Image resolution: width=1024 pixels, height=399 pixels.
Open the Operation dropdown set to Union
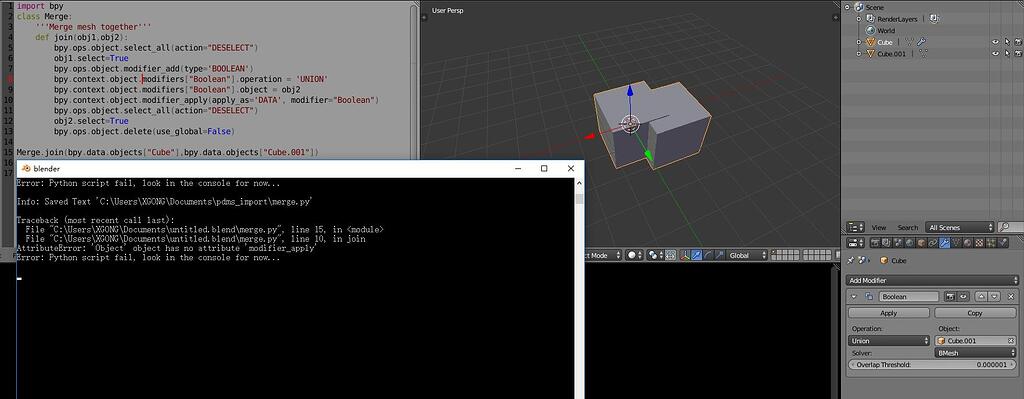click(889, 341)
